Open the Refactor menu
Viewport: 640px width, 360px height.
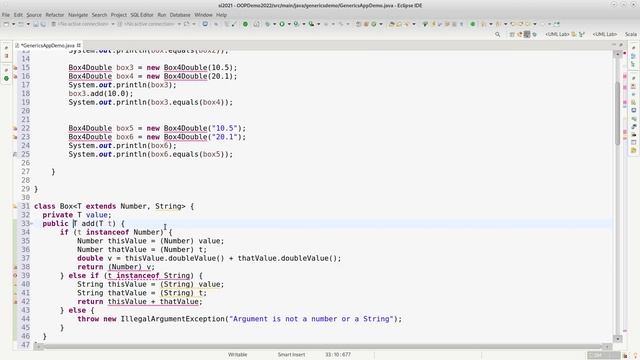55,15
